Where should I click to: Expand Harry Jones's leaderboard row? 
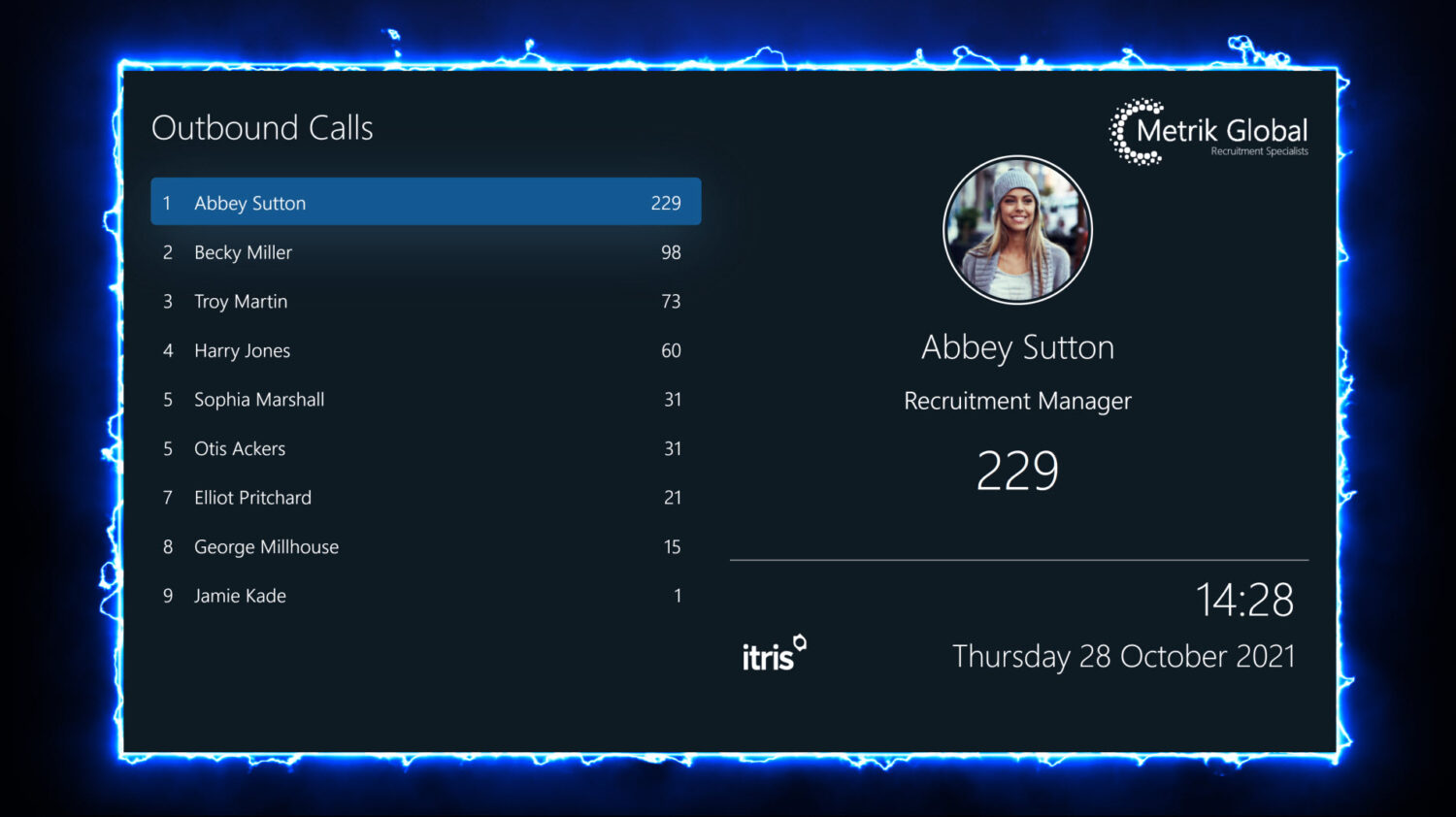click(425, 350)
